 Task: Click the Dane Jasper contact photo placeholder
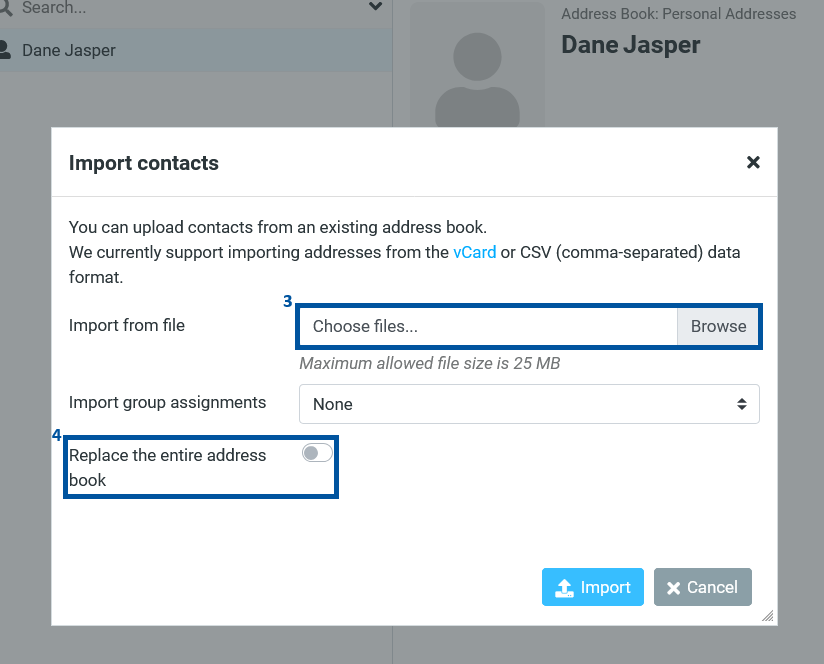point(477,66)
